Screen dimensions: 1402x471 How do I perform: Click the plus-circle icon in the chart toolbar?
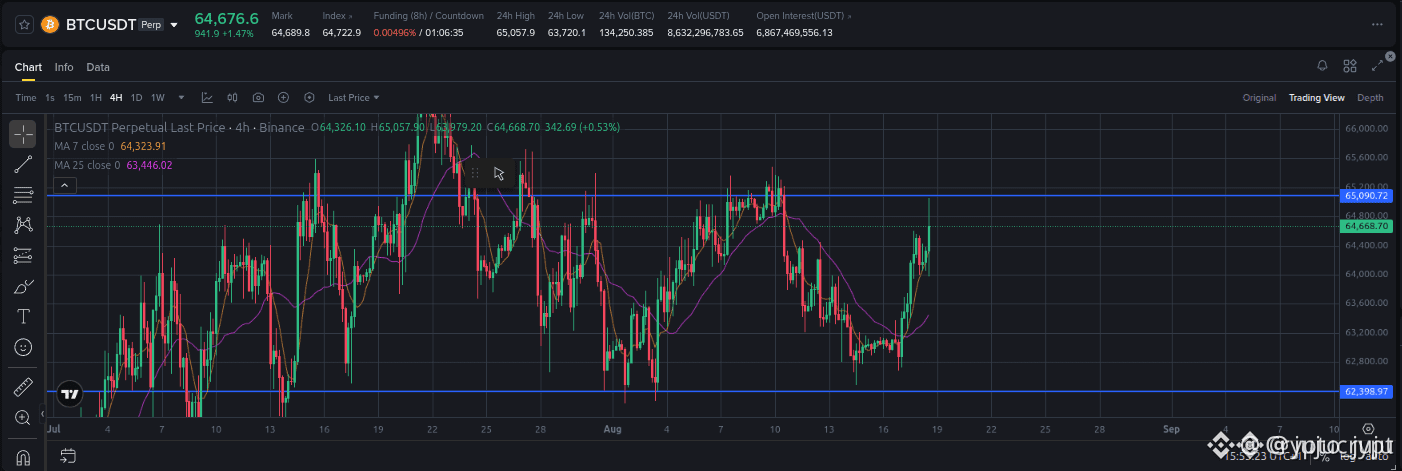284,97
